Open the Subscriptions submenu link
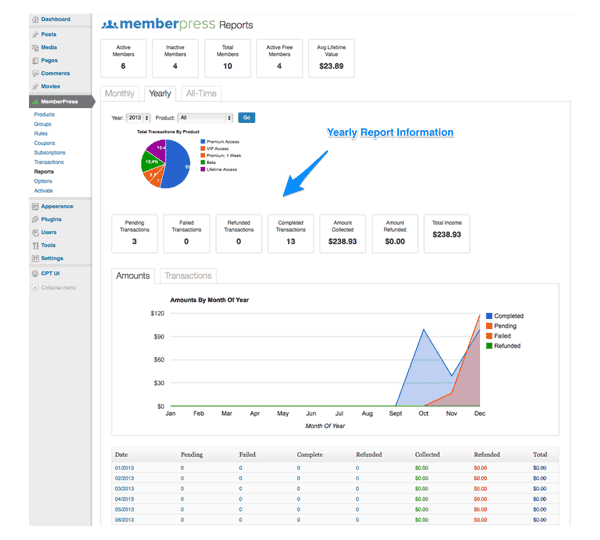The height and width of the screenshot is (540, 600). tap(51, 152)
